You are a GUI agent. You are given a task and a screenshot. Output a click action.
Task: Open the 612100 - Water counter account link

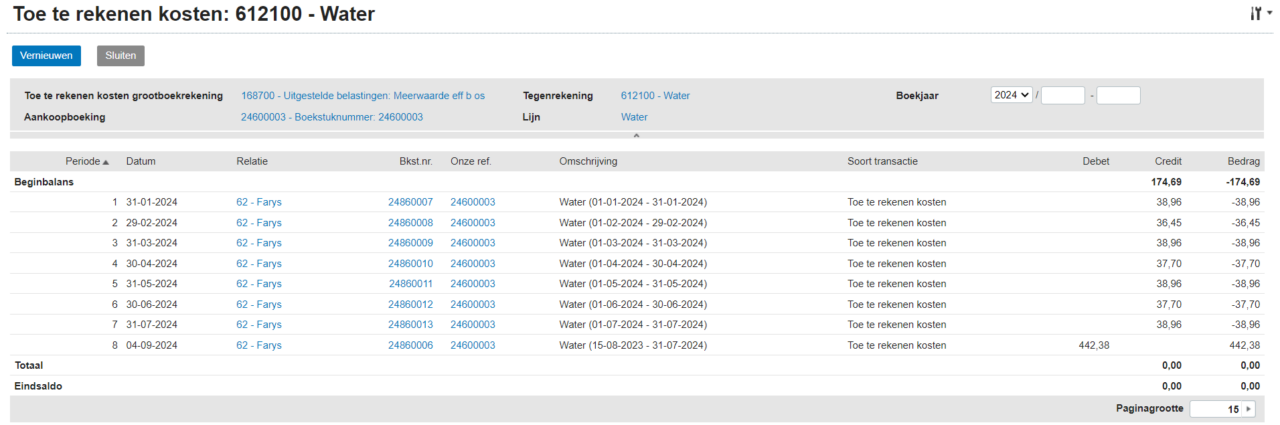pos(655,96)
